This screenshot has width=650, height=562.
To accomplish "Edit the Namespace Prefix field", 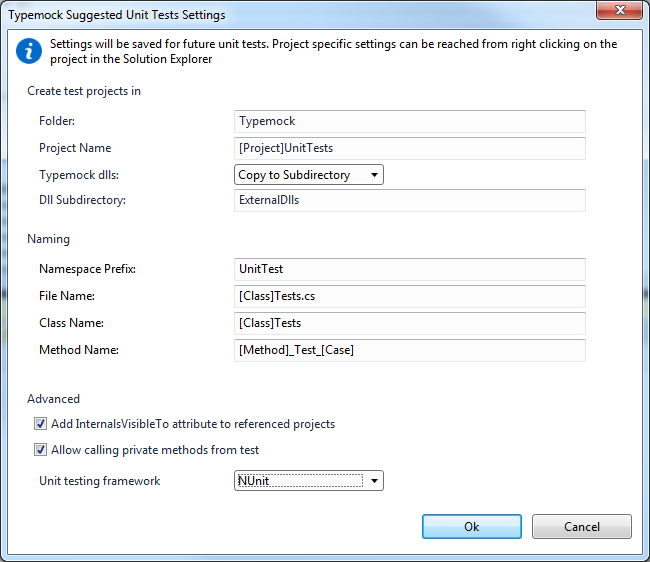I will (x=409, y=269).
